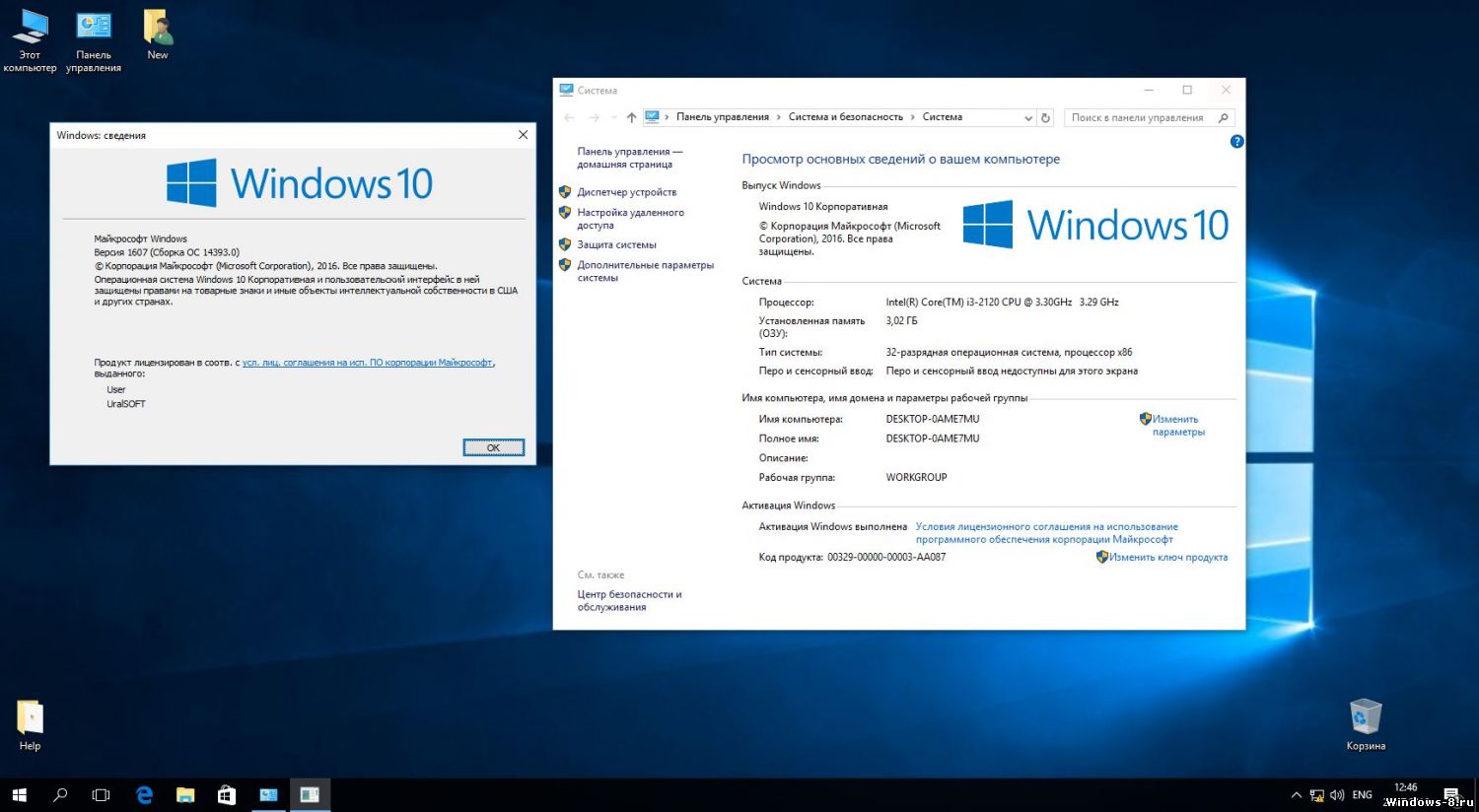Select the 'New' folder desktop icon
Viewport: 1479px width, 812px height.
(x=158, y=34)
